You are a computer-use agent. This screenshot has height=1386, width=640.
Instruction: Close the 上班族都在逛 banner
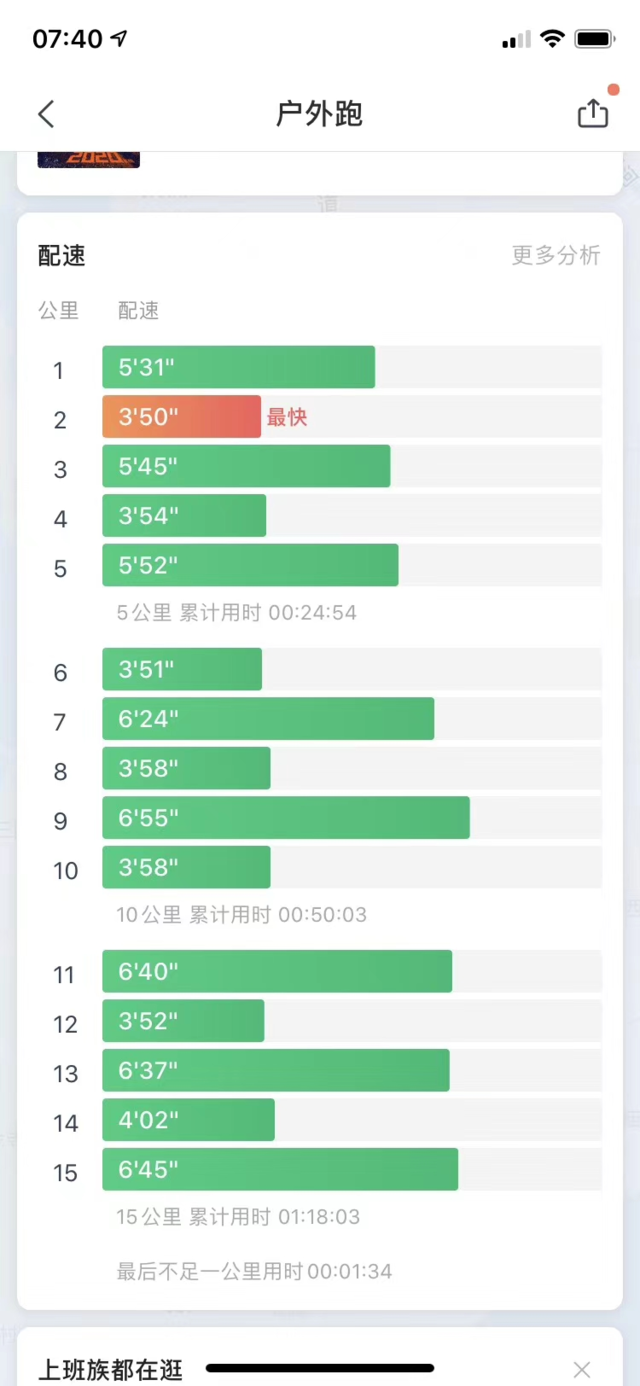click(582, 1369)
